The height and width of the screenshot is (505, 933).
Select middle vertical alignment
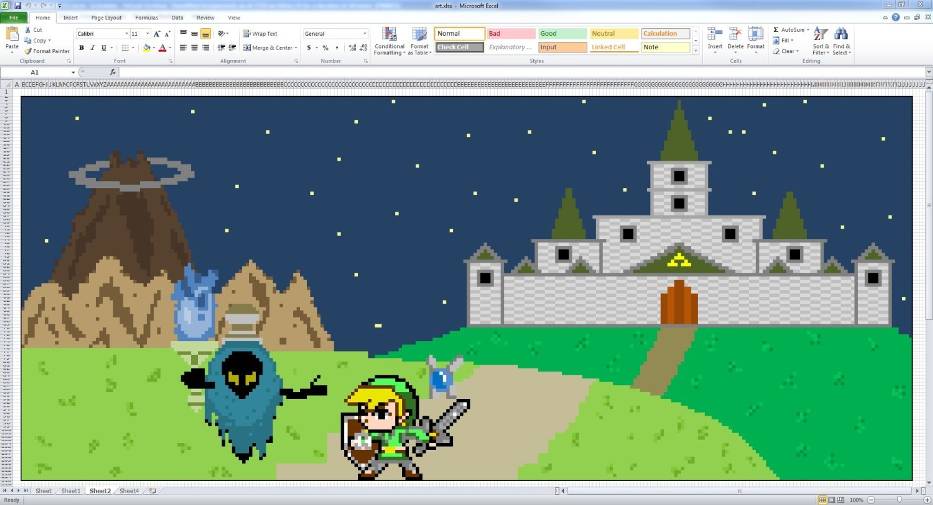tap(195, 34)
